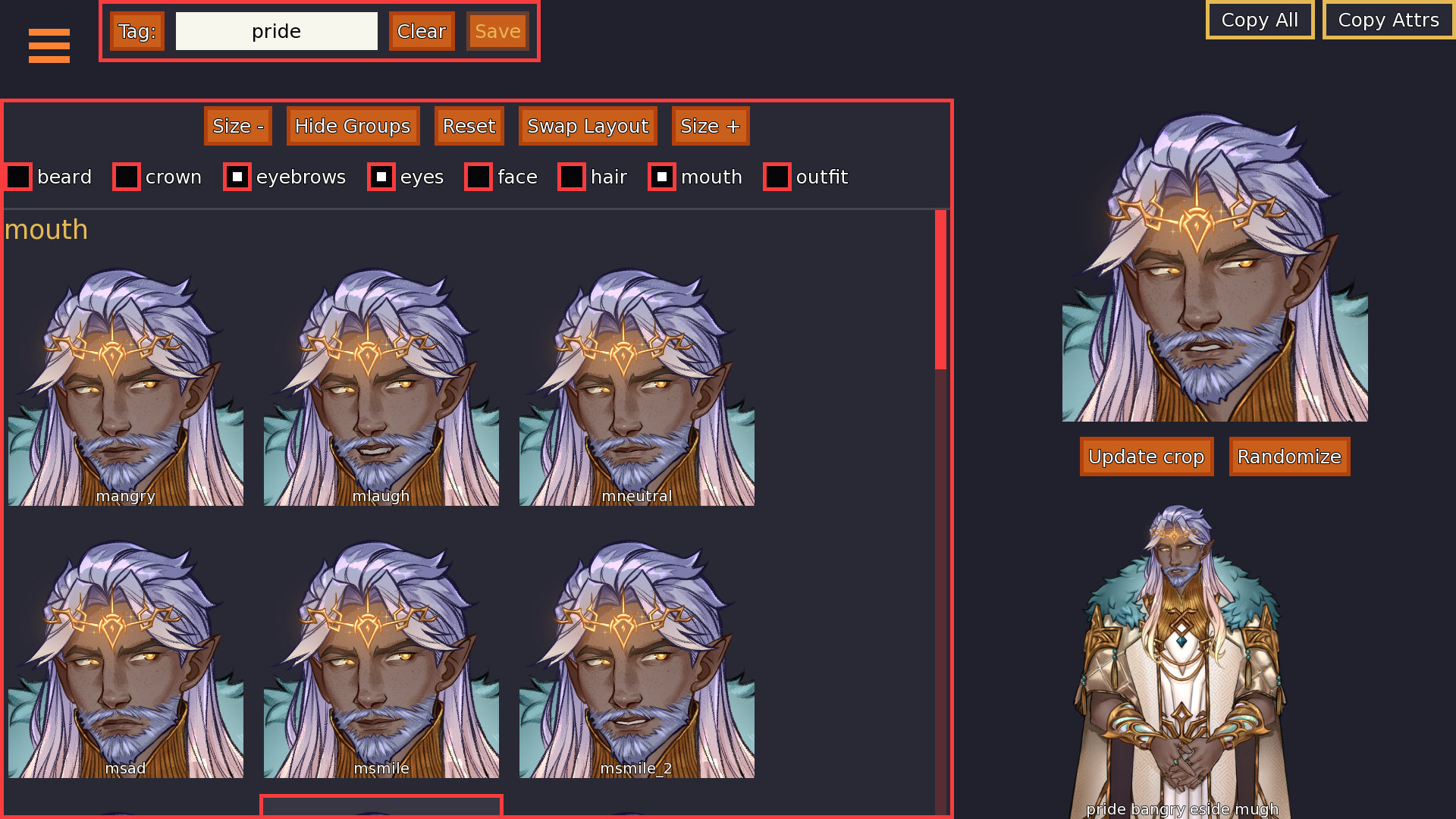Click the vertical scrollbar of attribute list
This screenshot has height=819, width=1456.
pos(941,513)
